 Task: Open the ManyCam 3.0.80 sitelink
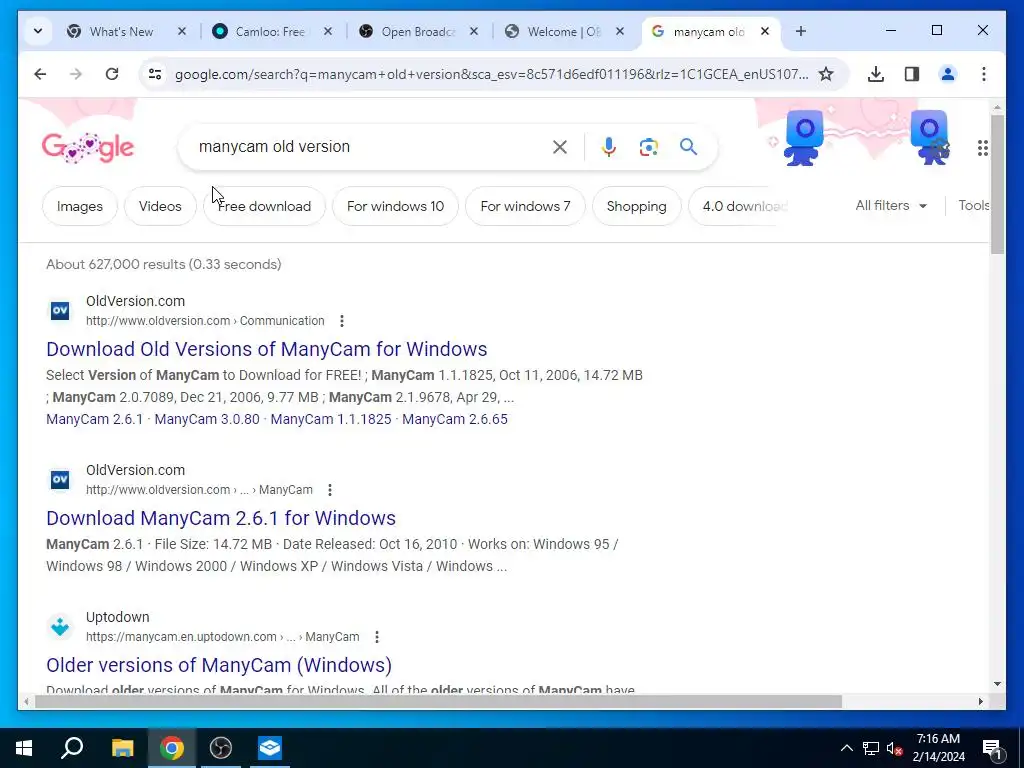(x=207, y=419)
